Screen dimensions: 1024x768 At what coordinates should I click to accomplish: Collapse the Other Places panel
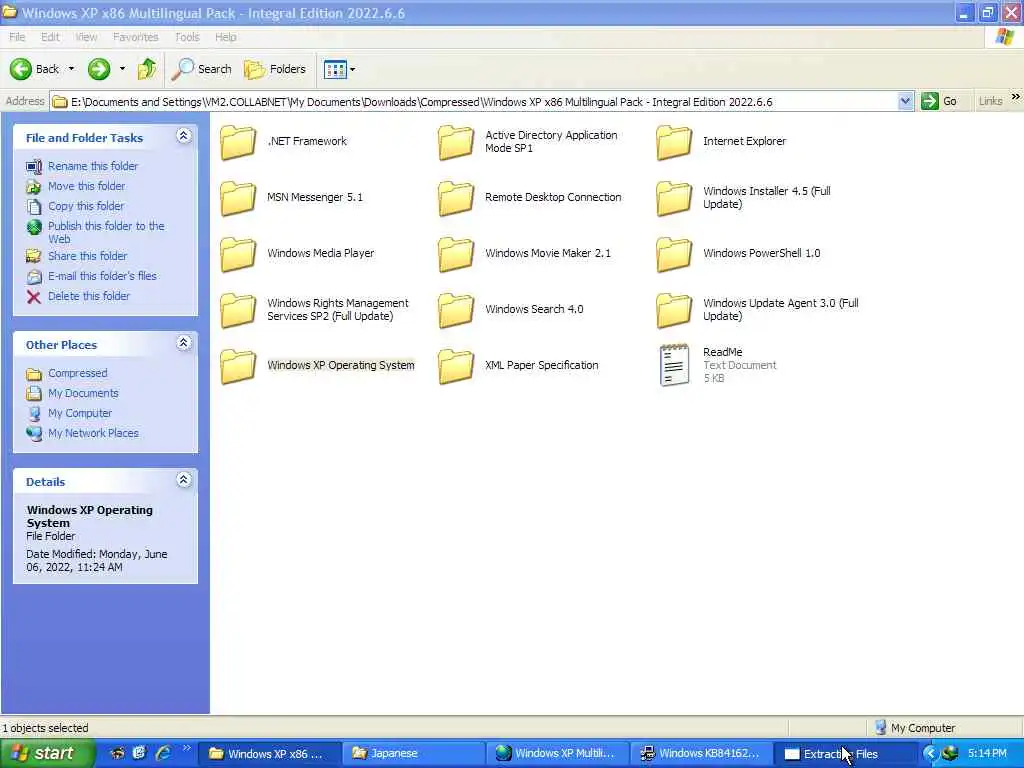pyautogui.click(x=184, y=343)
